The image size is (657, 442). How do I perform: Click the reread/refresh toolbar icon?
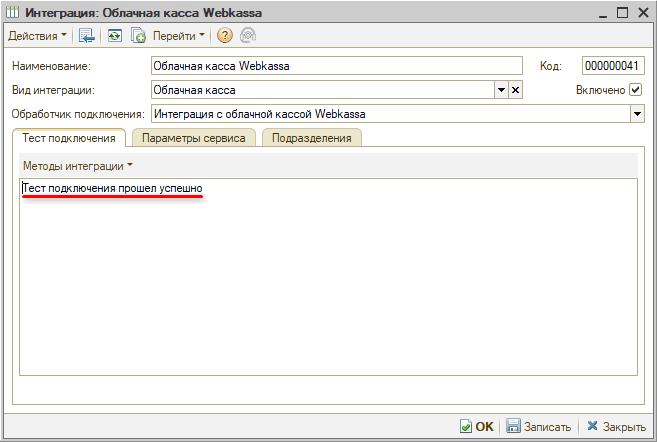coord(114,36)
